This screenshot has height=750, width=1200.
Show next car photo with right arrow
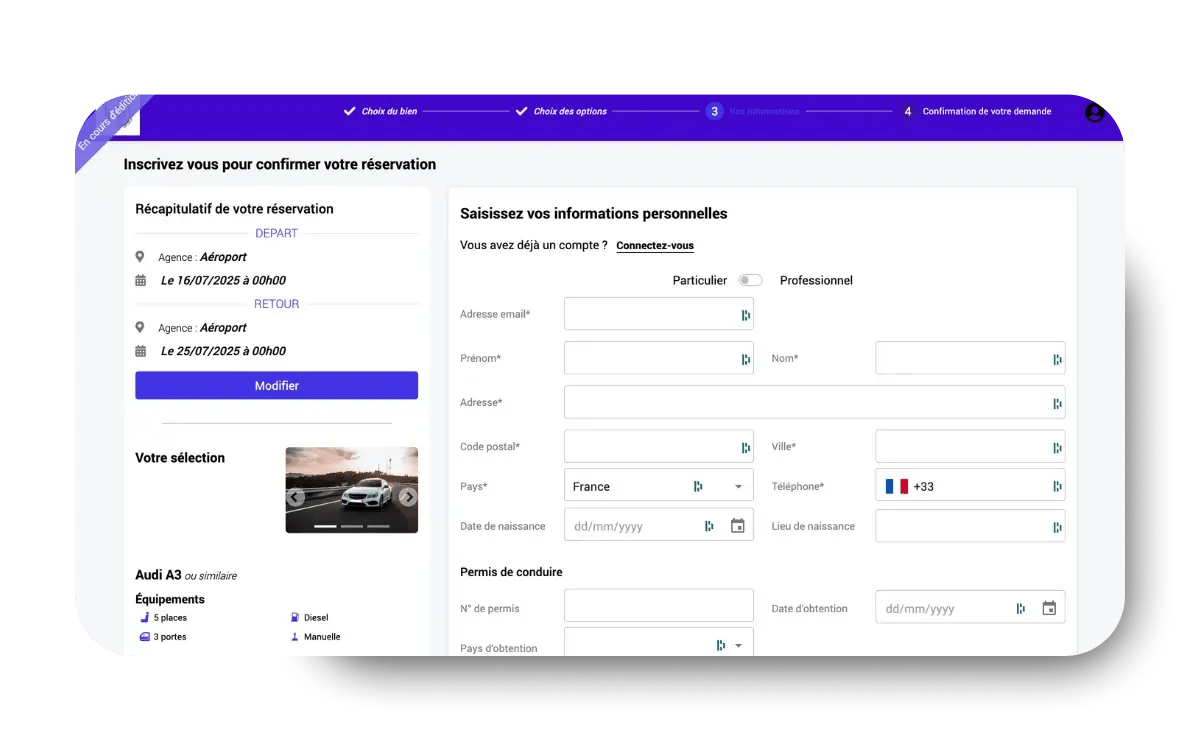pyautogui.click(x=407, y=496)
